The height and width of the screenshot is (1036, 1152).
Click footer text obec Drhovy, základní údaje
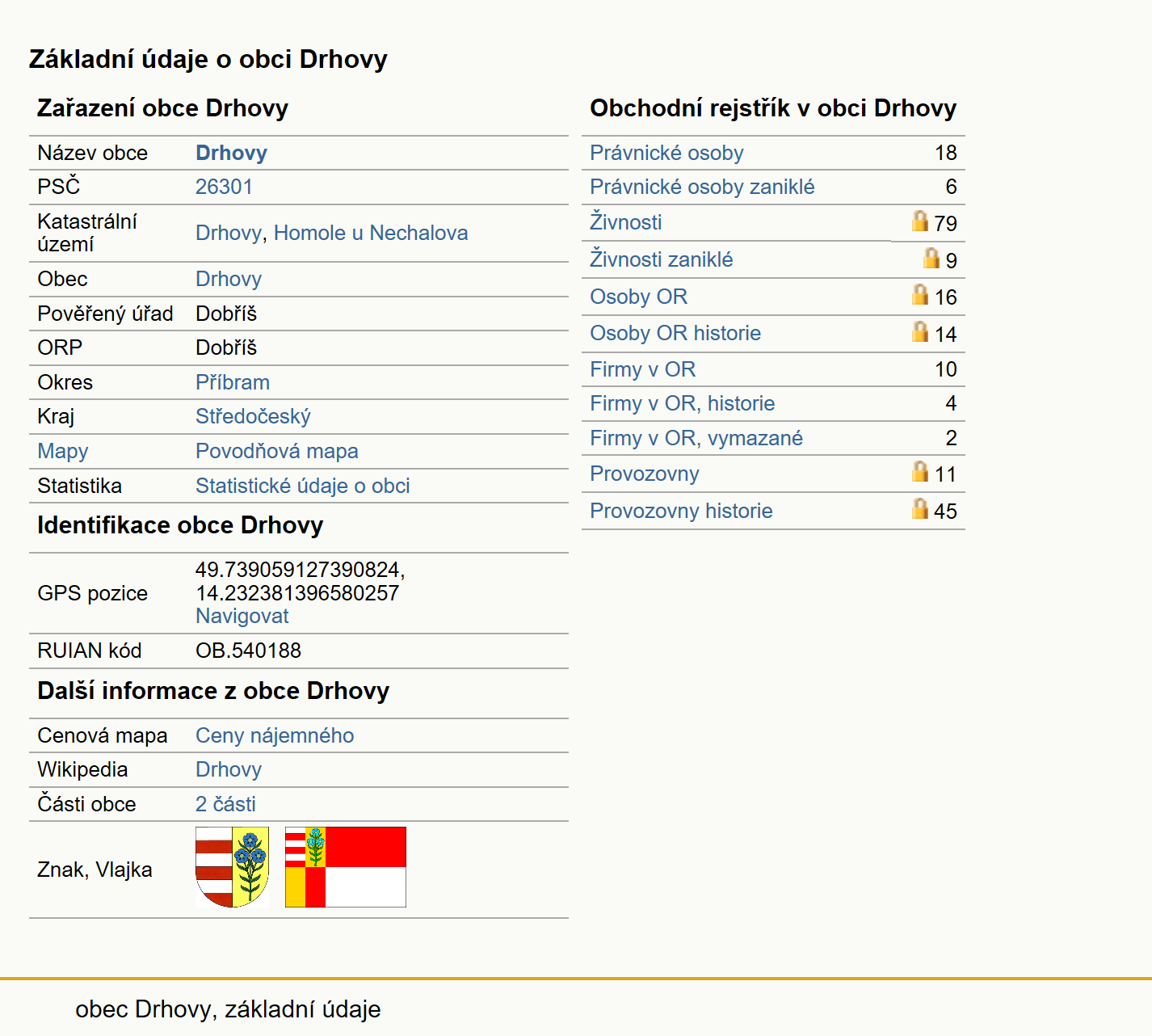click(x=228, y=1009)
